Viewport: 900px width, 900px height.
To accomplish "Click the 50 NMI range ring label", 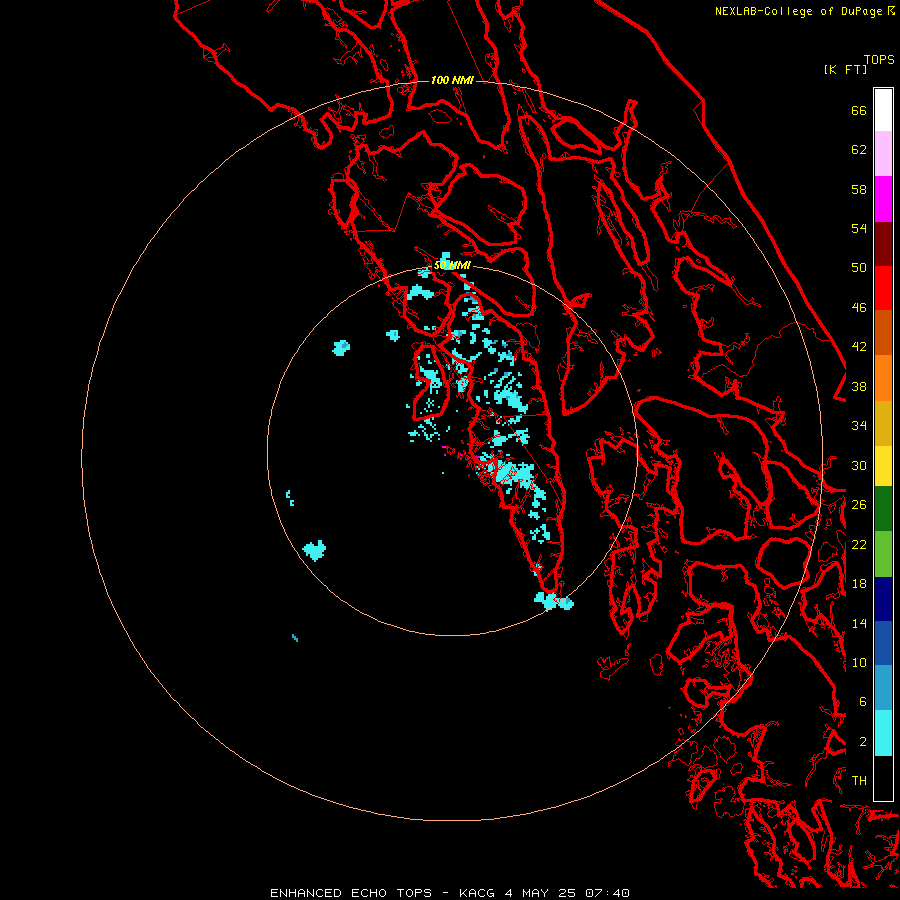I will 452,265.
